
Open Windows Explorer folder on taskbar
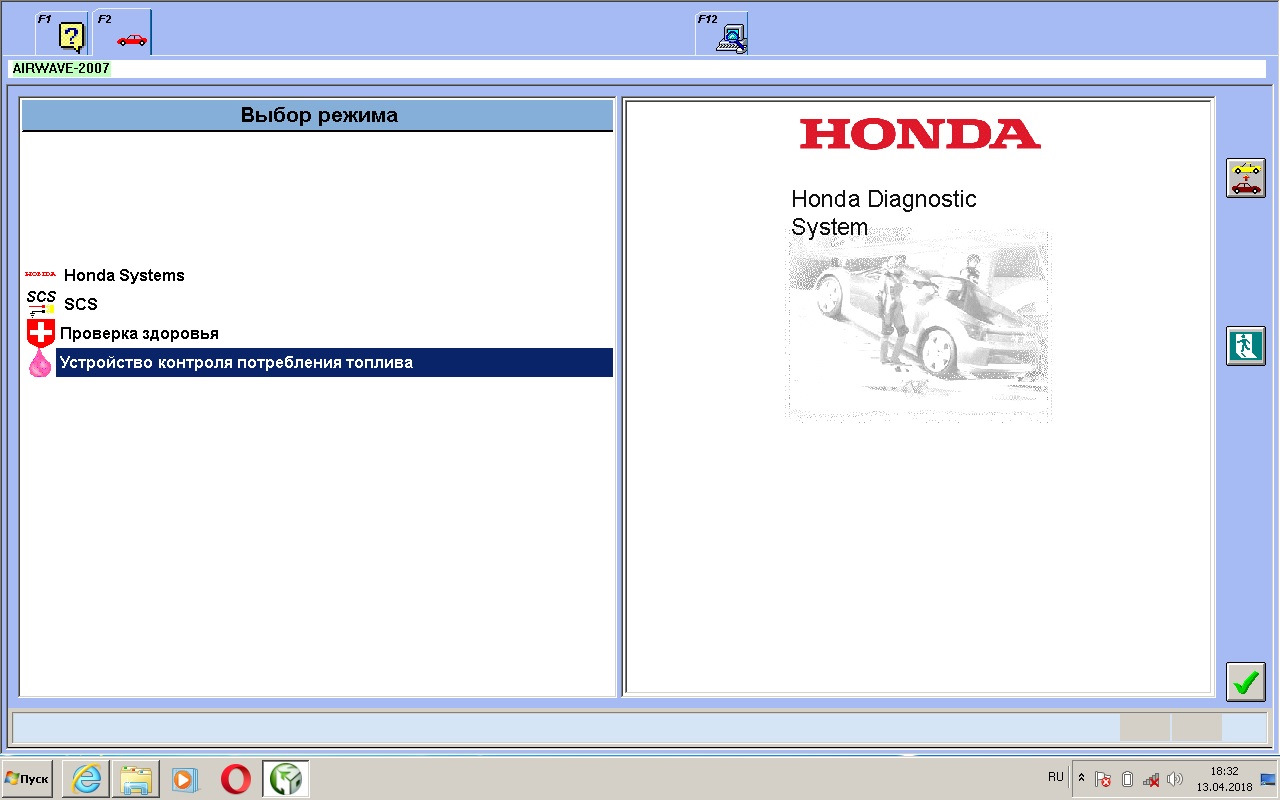(137, 779)
